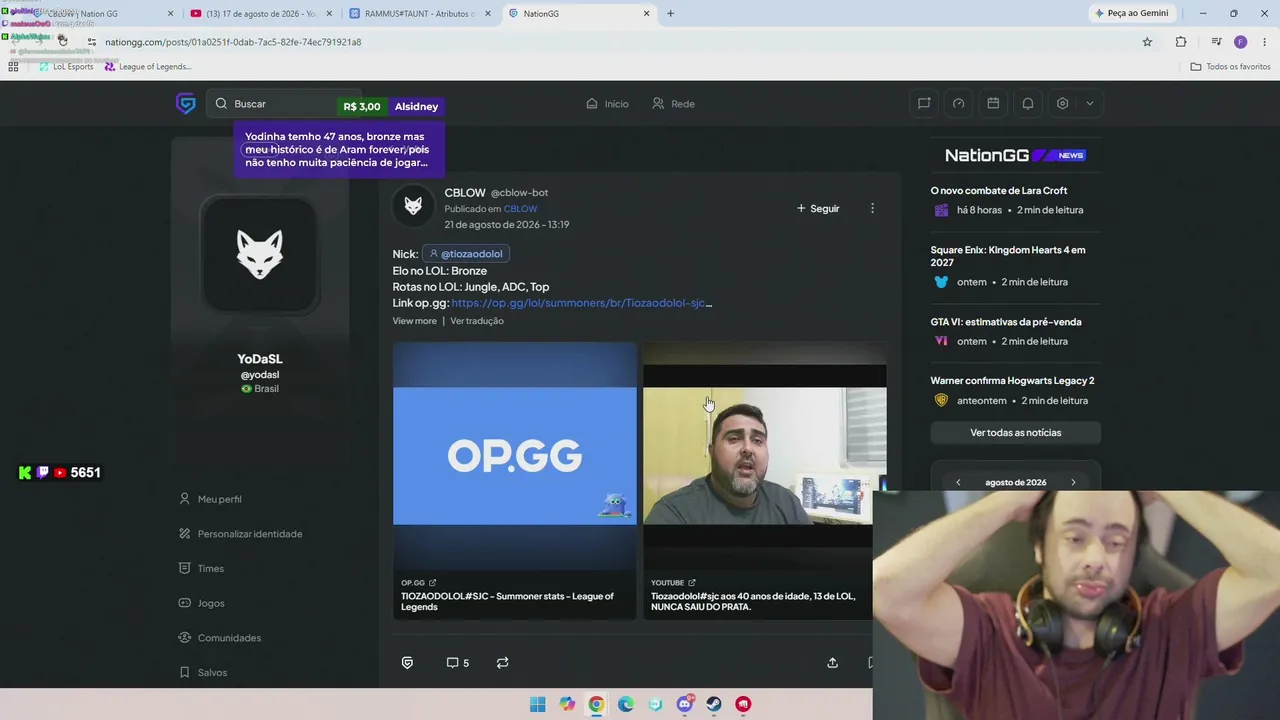Screen dimensions: 1280x720
Task: Read 'Square Enix: Kingdom Hearts 4 em 2027'
Action: click(x=1008, y=256)
